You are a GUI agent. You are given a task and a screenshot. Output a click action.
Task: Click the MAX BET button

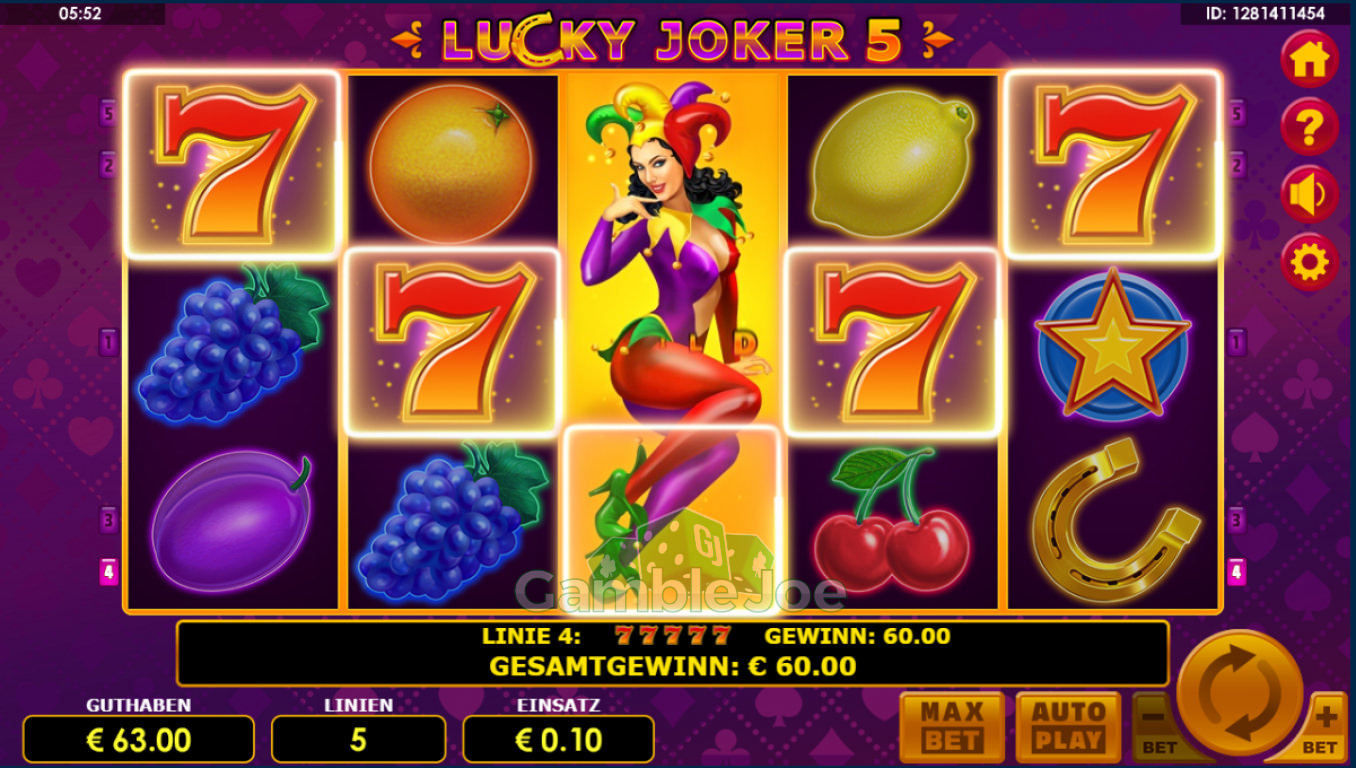(x=952, y=727)
